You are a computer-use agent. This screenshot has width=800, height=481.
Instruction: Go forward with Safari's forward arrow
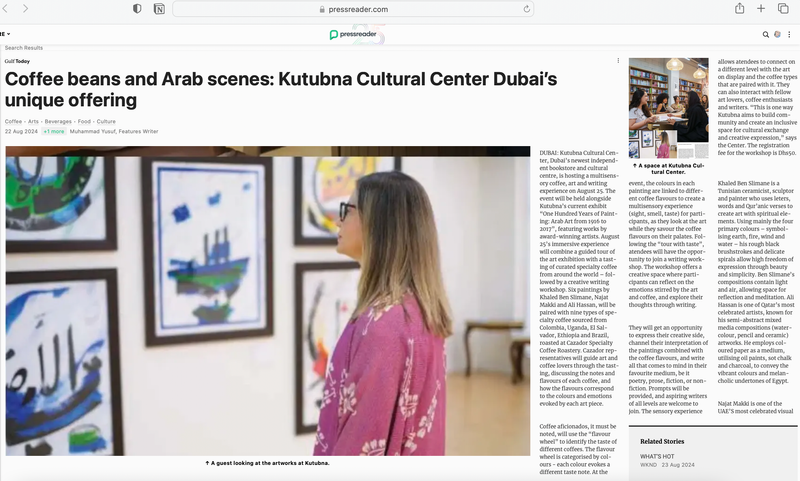(25, 9)
